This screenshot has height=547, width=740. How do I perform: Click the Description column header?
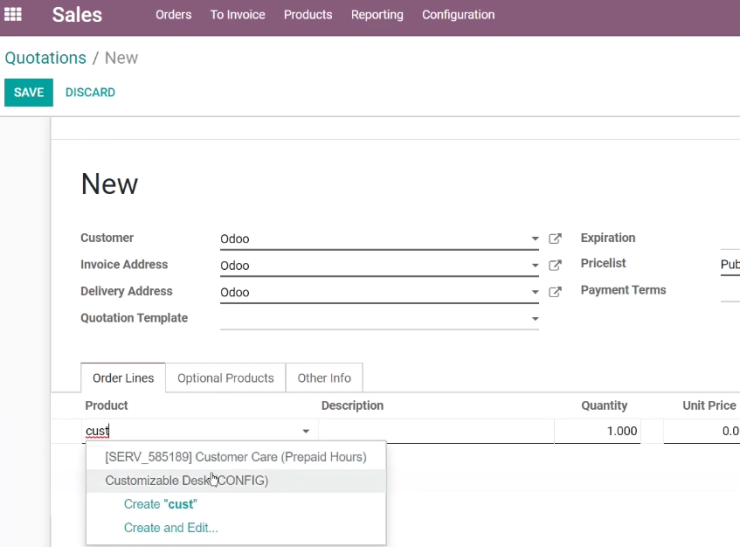pos(353,405)
